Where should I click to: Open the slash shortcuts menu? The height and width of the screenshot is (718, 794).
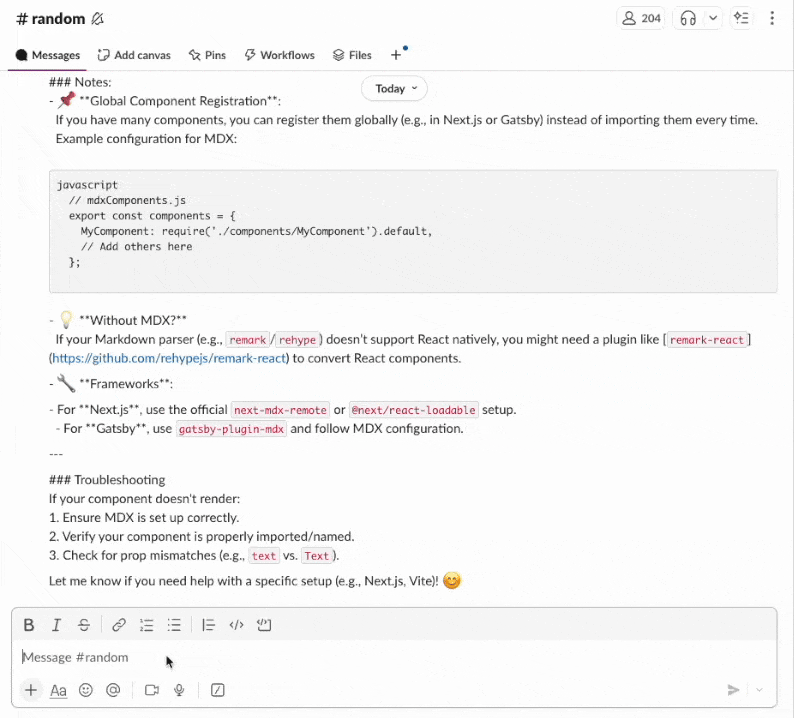tap(218, 690)
